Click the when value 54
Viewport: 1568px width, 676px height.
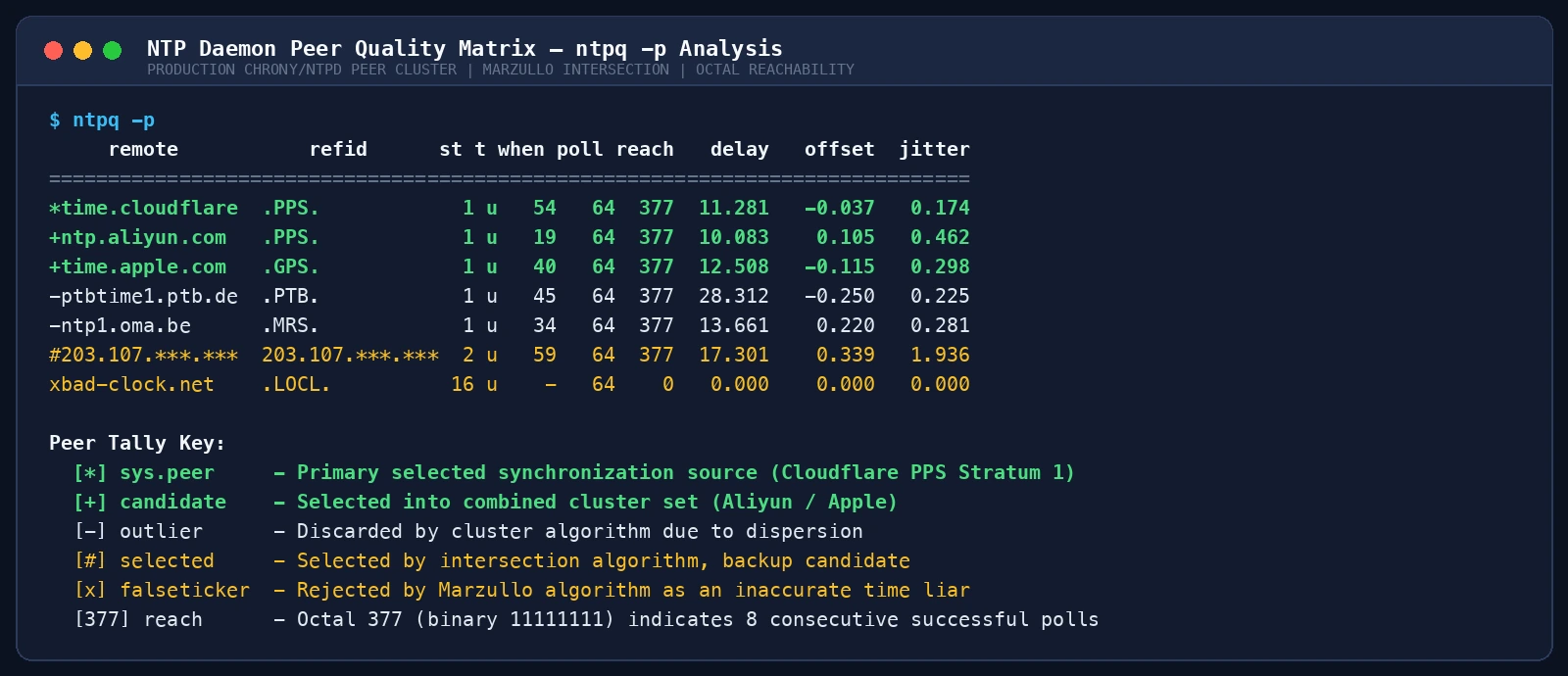click(545, 208)
